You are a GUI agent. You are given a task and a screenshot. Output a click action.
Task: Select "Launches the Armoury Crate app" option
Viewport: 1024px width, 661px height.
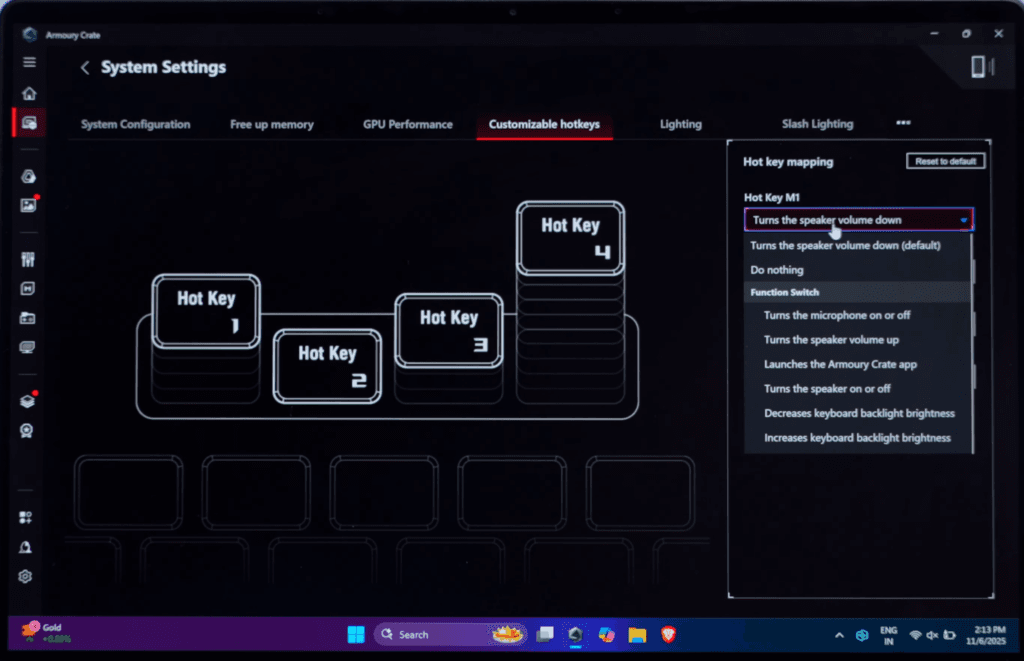click(x=840, y=364)
